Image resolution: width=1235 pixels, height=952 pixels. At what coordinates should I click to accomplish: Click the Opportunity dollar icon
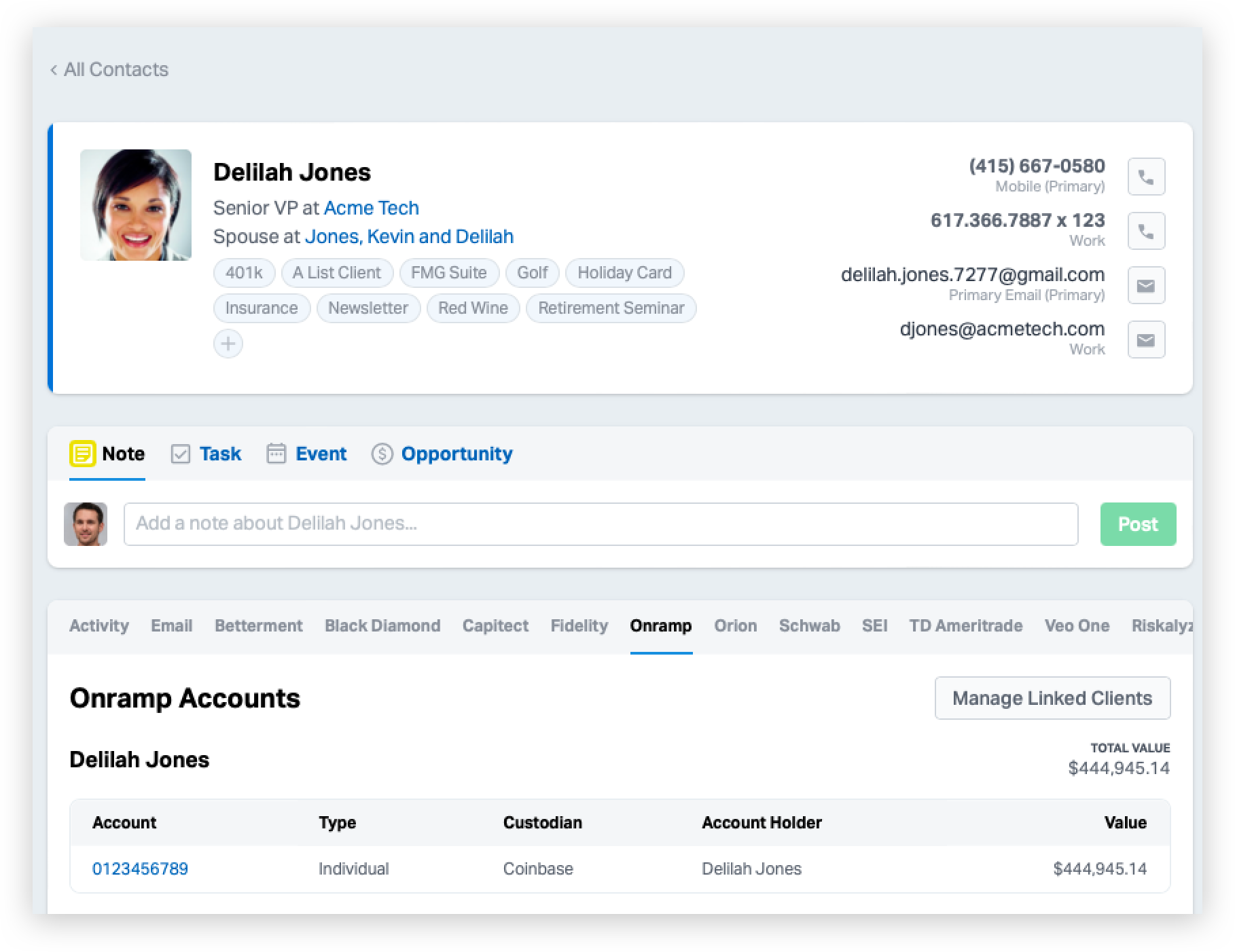coord(382,454)
